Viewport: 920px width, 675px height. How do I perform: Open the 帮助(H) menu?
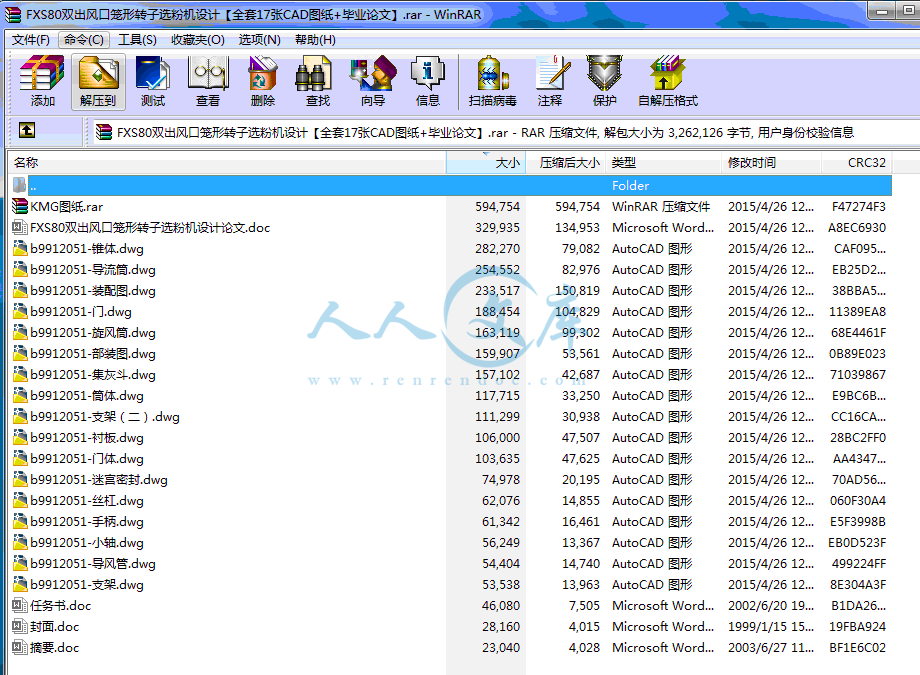pyautogui.click(x=315, y=40)
